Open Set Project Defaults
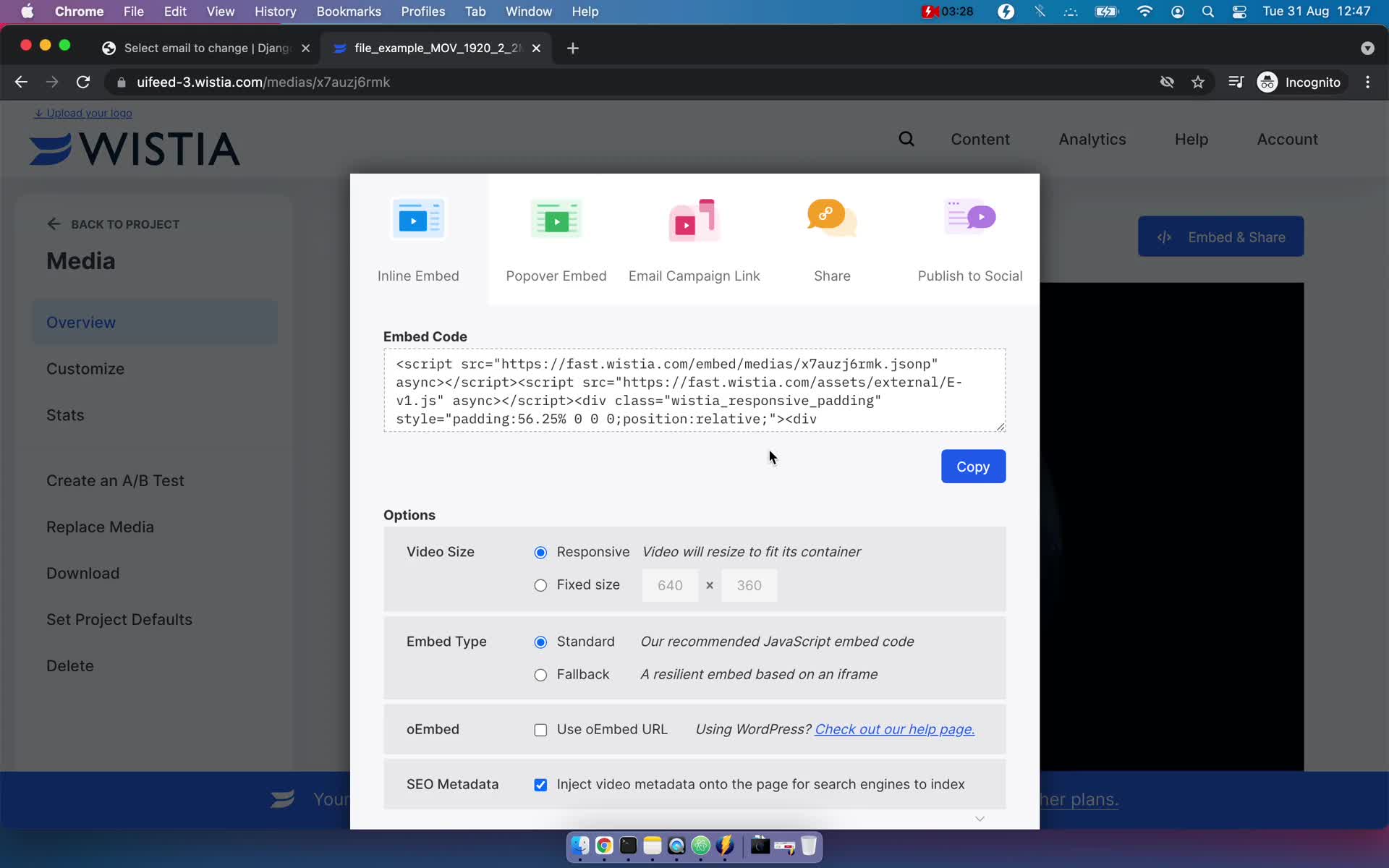Image resolution: width=1389 pixels, height=868 pixels. [x=119, y=620]
